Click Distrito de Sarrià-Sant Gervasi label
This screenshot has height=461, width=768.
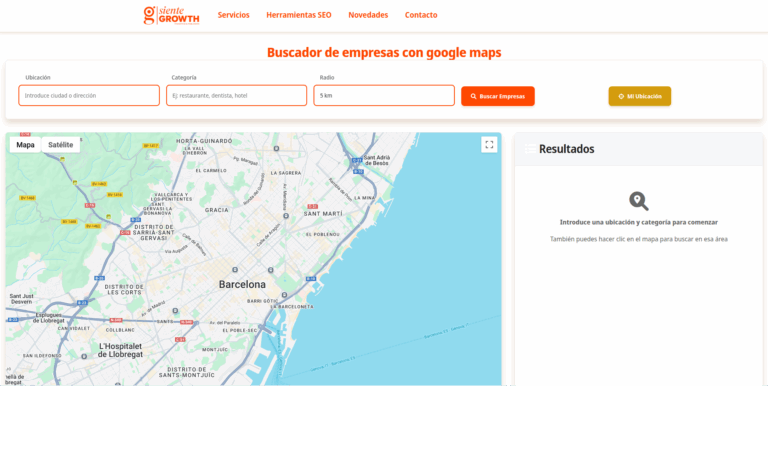(154, 233)
